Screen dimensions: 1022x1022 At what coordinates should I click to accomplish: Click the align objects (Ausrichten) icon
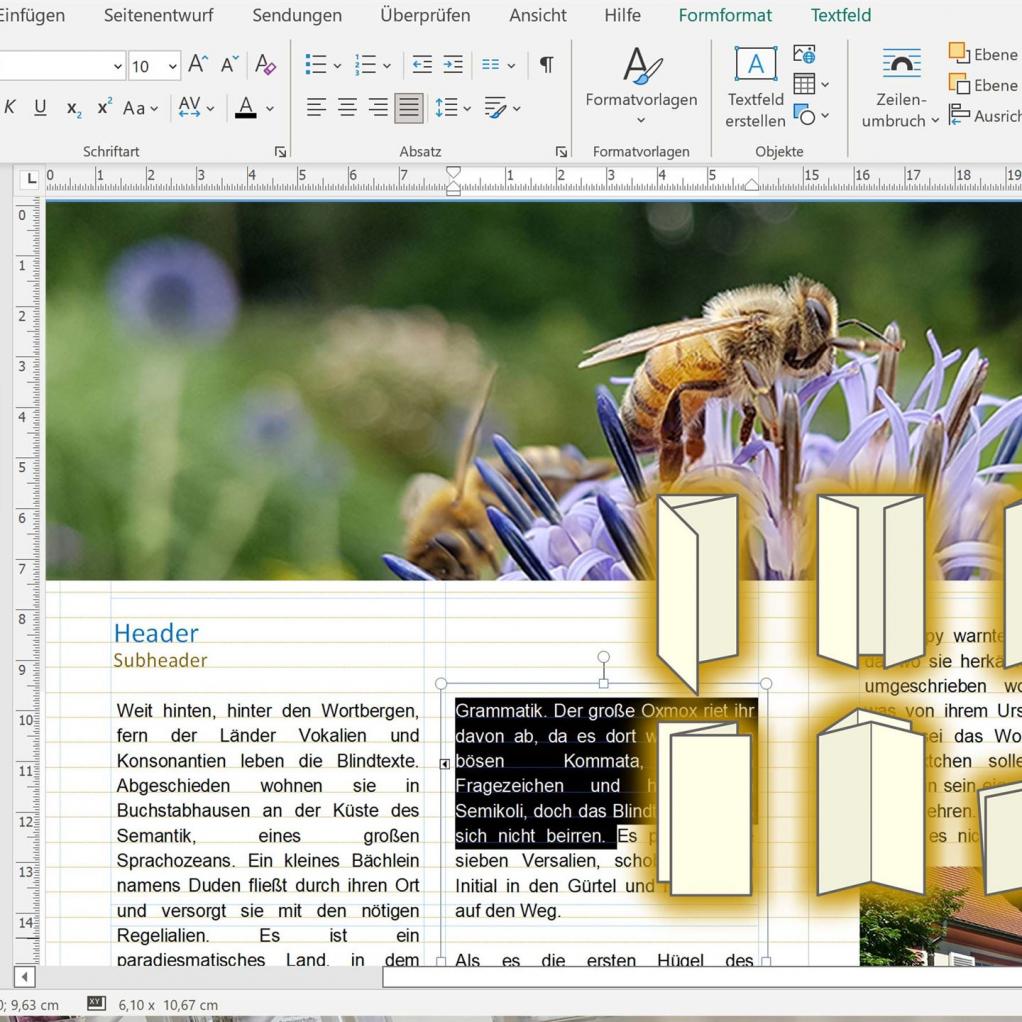click(960, 115)
